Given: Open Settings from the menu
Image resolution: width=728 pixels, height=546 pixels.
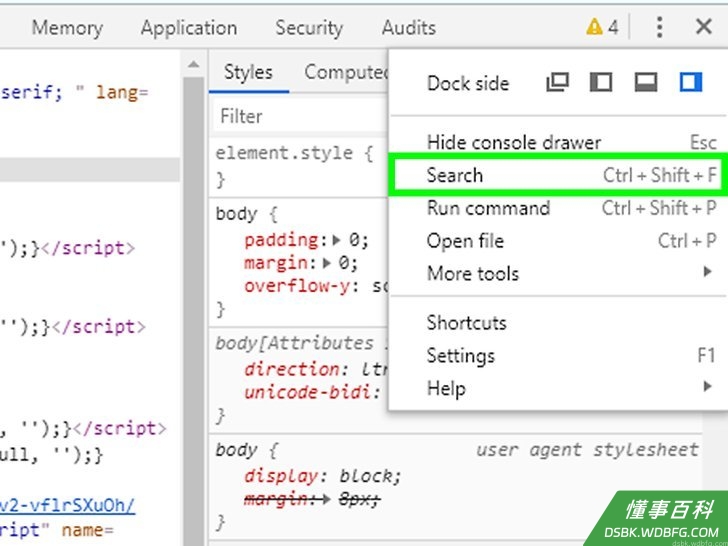Looking at the screenshot, I should point(557,356).
